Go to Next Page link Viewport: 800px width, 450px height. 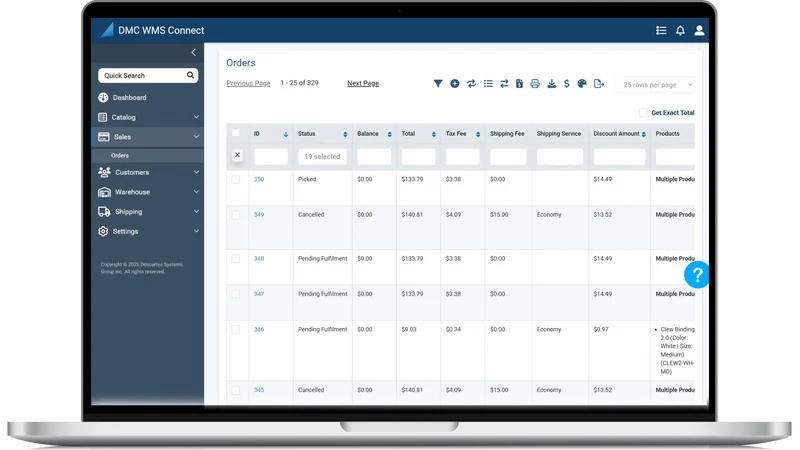tap(363, 83)
